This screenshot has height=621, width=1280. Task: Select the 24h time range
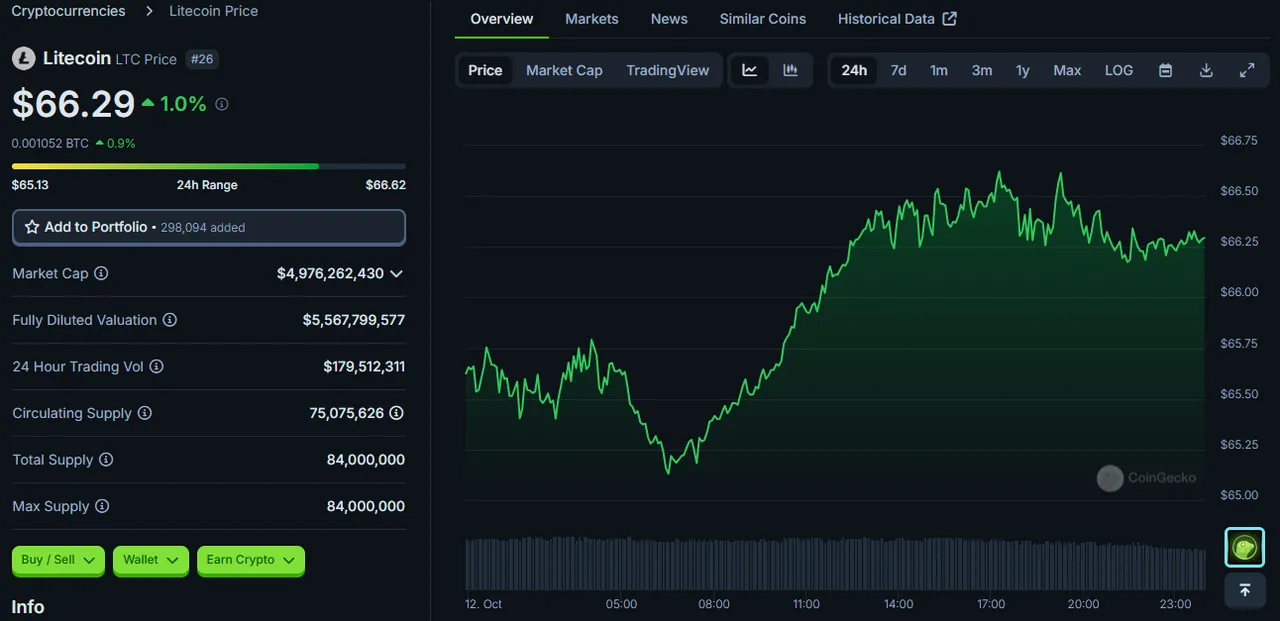pyautogui.click(x=854, y=70)
